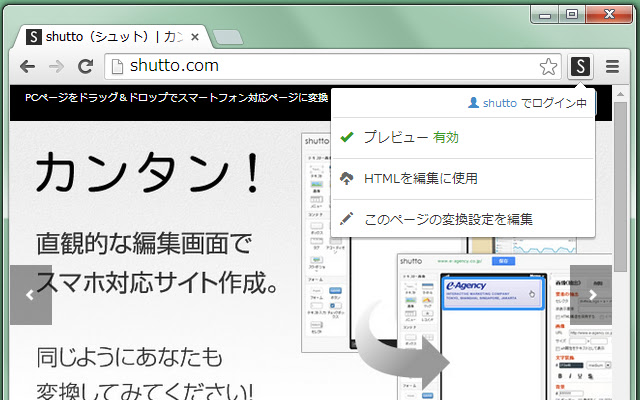The width and height of the screenshot is (640, 400).
Task: Click the user silhouette icon in popup
Action: [x=473, y=103]
